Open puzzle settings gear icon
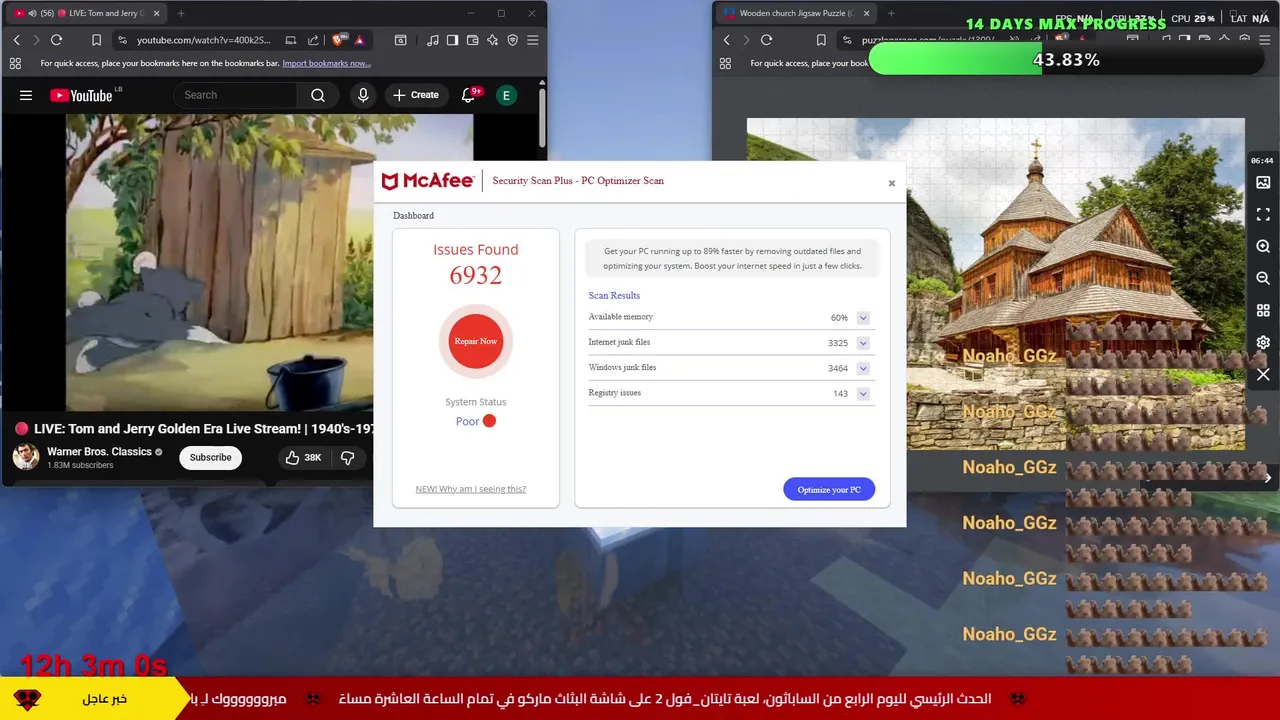The height and width of the screenshot is (720, 1280). tap(1263, 342)
